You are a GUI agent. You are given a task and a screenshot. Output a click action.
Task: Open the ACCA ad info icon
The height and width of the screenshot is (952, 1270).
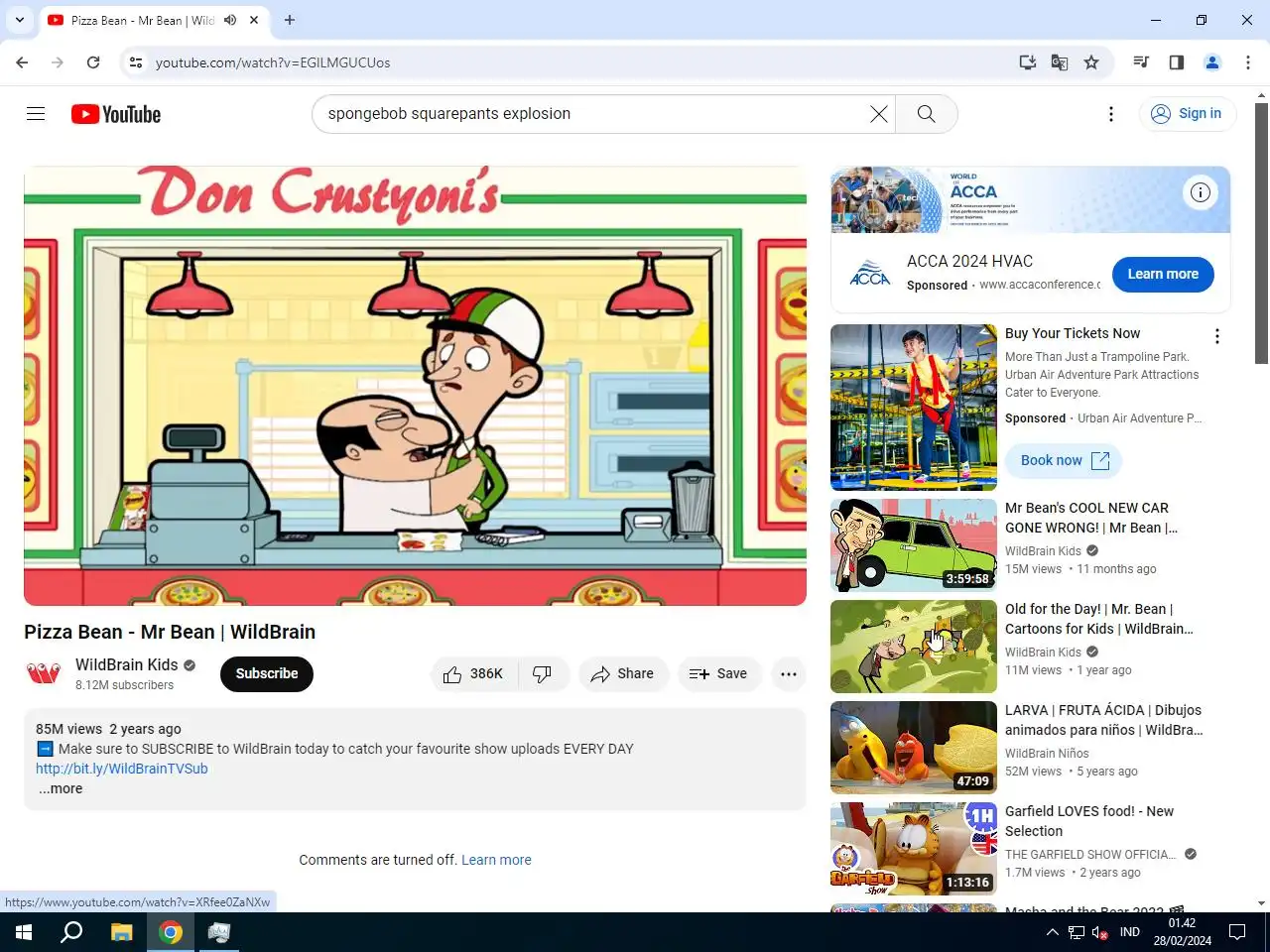click(1201, 192)
